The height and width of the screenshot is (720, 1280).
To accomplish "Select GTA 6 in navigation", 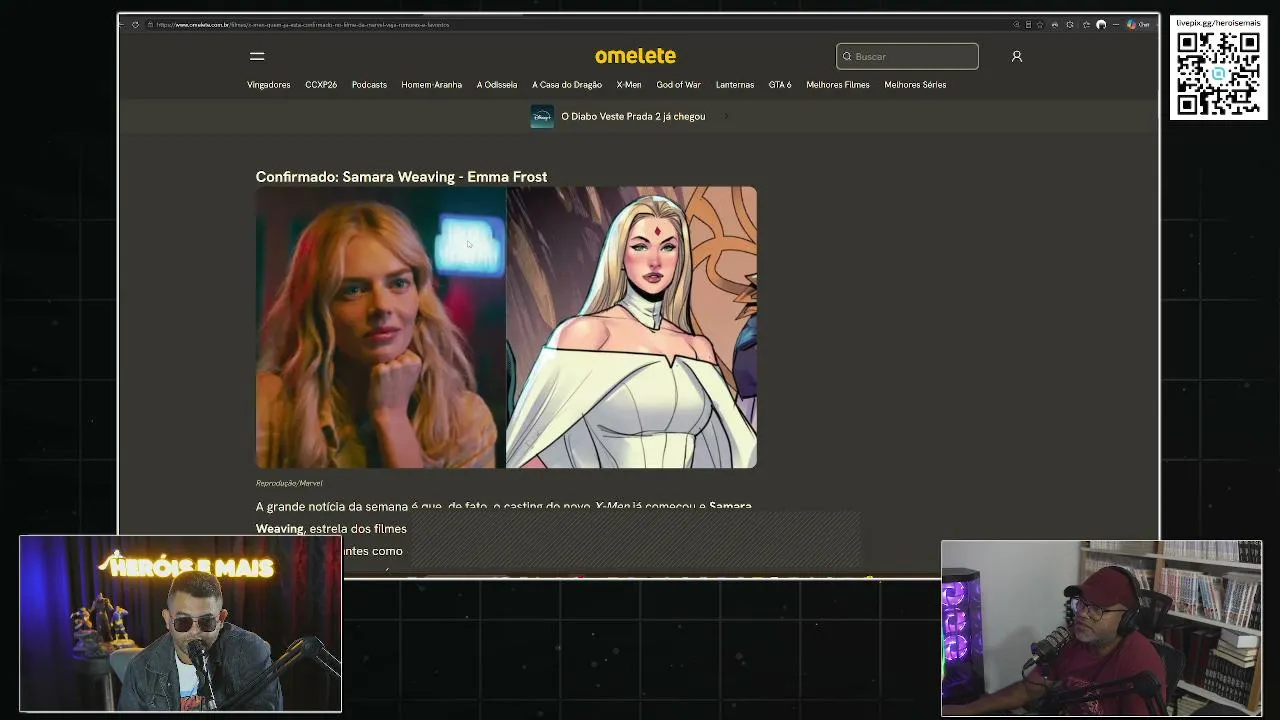I will (780, 85).
